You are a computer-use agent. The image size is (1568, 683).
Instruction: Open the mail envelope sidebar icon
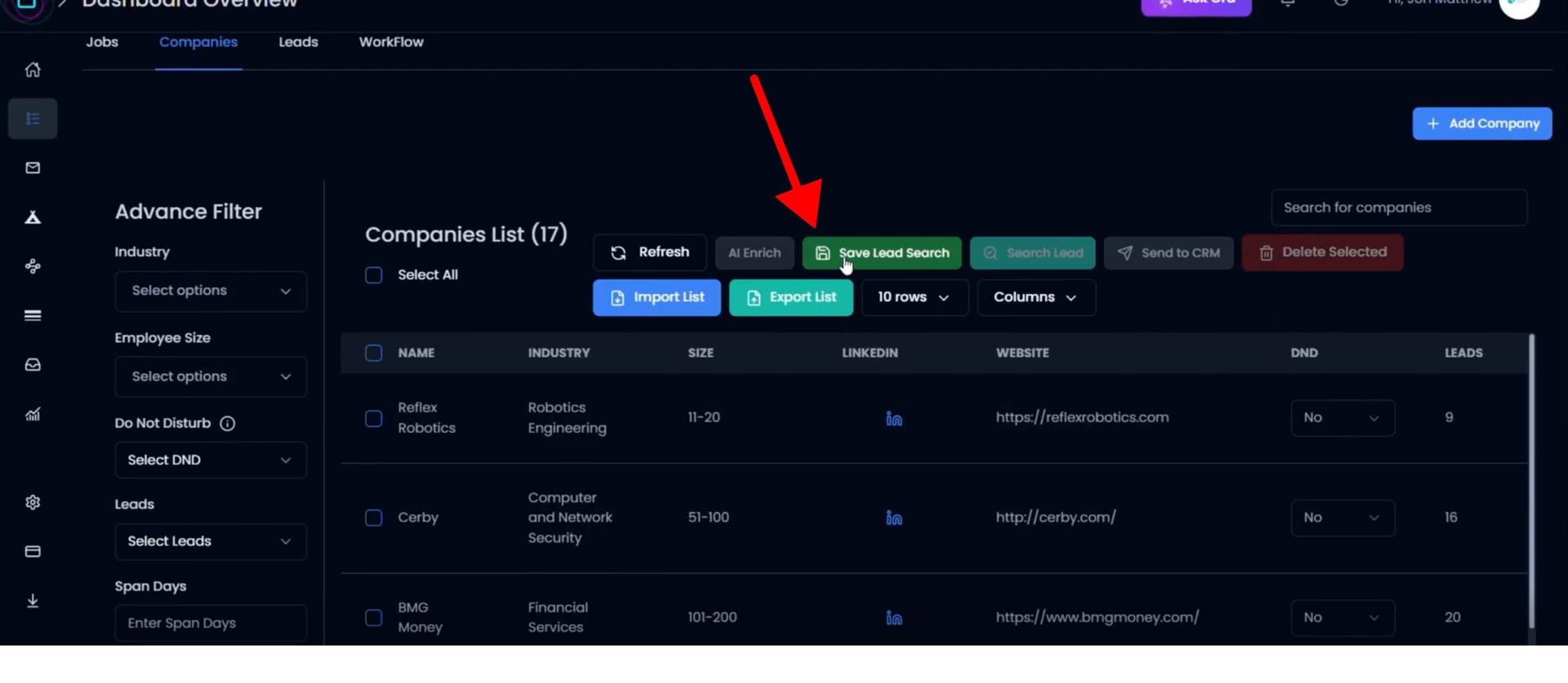(x=33, y=168)
